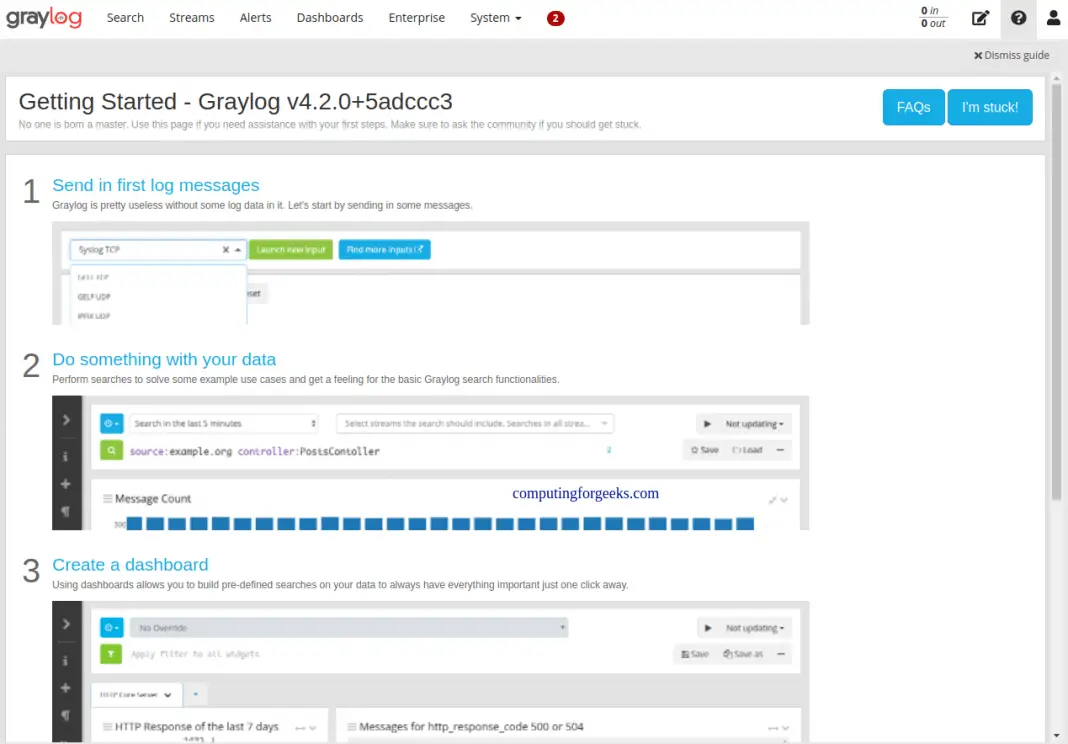Open the user account menu

click(1053, 17)
